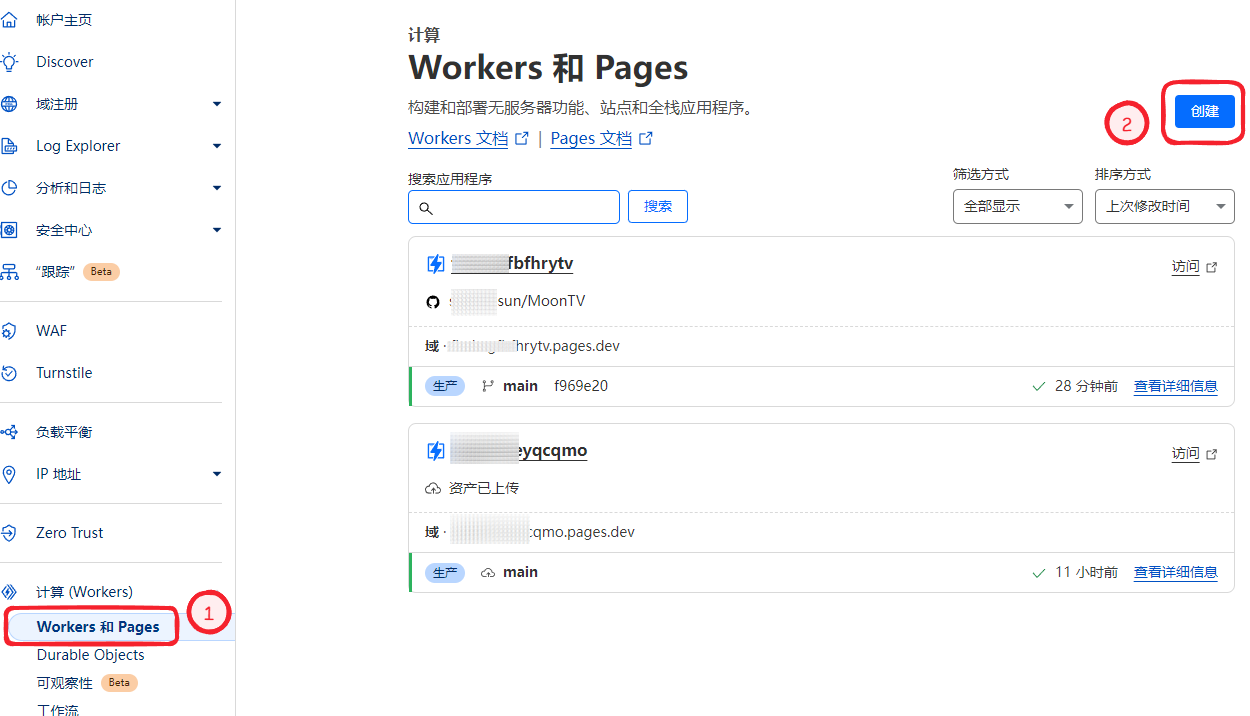
Task: Click the Pages icon beside fbfhrytv project
Action: click(x=436, y=264)
